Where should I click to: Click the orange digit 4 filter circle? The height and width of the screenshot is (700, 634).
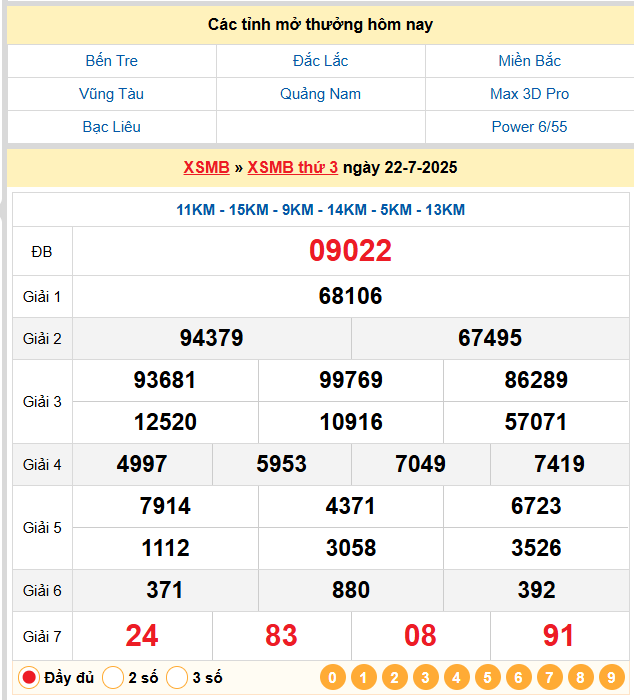pos(456,677)
